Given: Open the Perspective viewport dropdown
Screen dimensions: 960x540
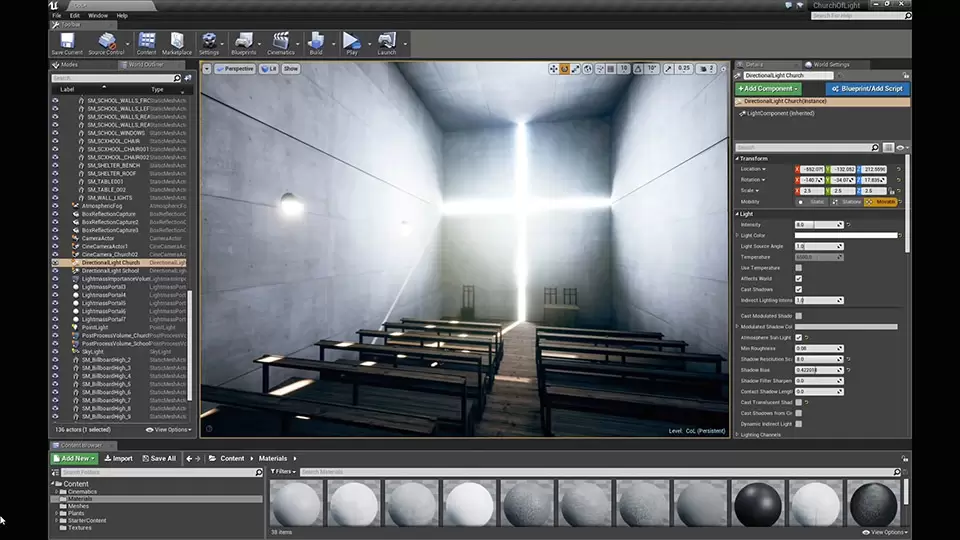Looking at the screenshot, I should point(235,69).
